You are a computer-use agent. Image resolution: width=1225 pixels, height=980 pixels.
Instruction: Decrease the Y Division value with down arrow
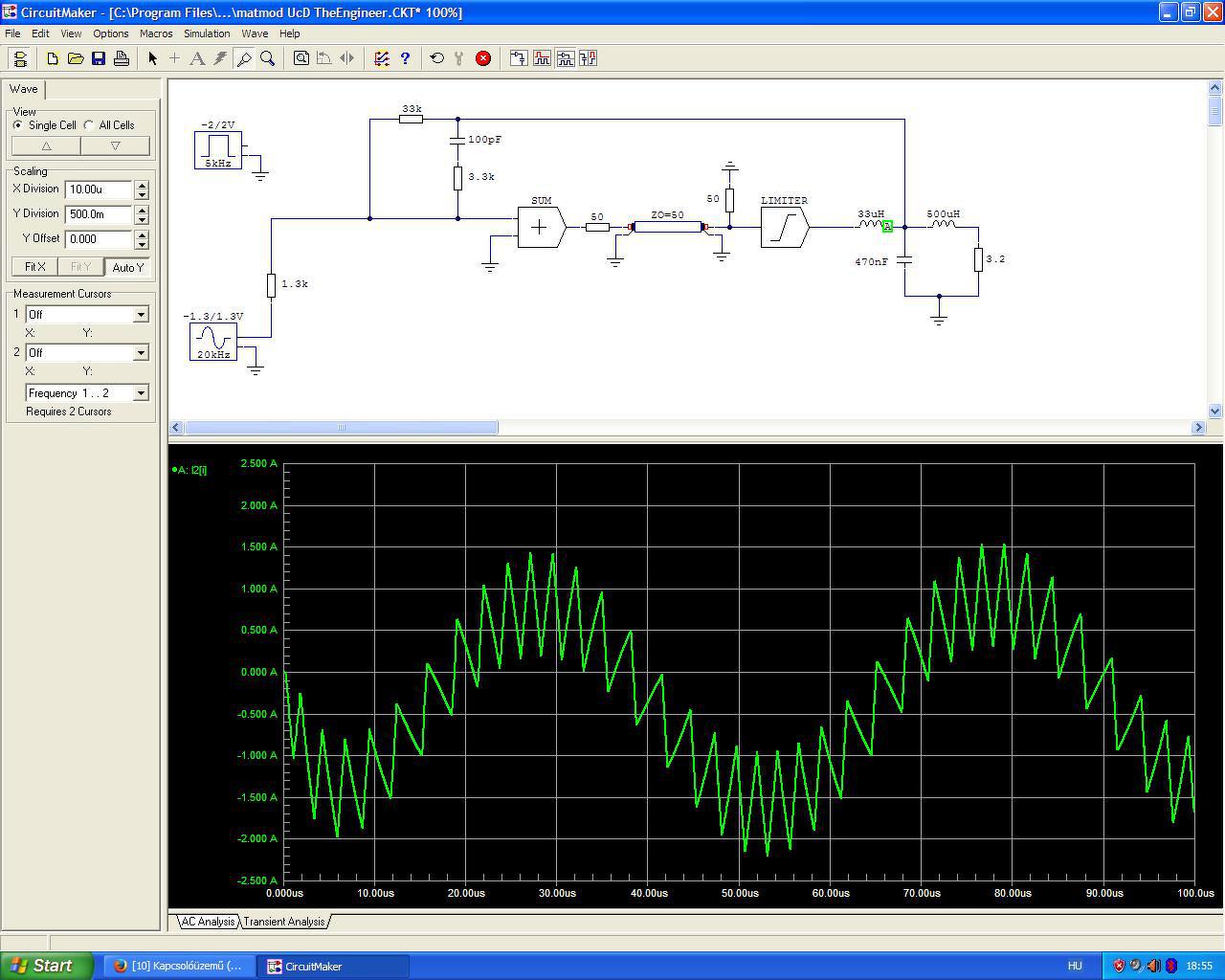pos(143,219)
